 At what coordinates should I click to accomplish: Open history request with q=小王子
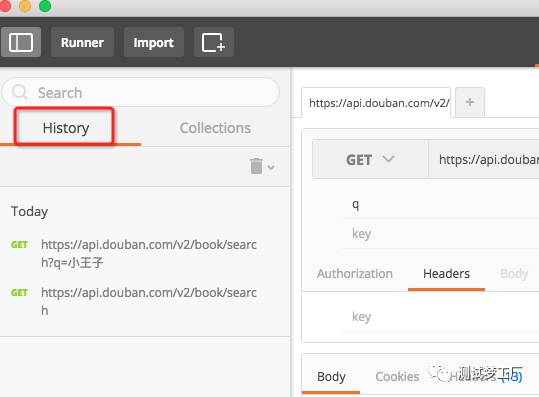tap(149, 254)
